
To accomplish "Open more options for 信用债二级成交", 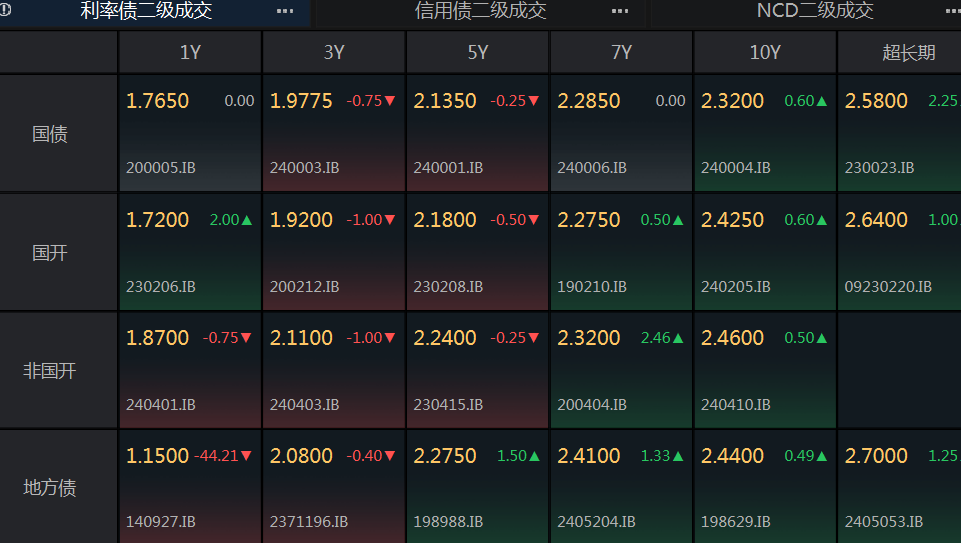I will 620,11.
